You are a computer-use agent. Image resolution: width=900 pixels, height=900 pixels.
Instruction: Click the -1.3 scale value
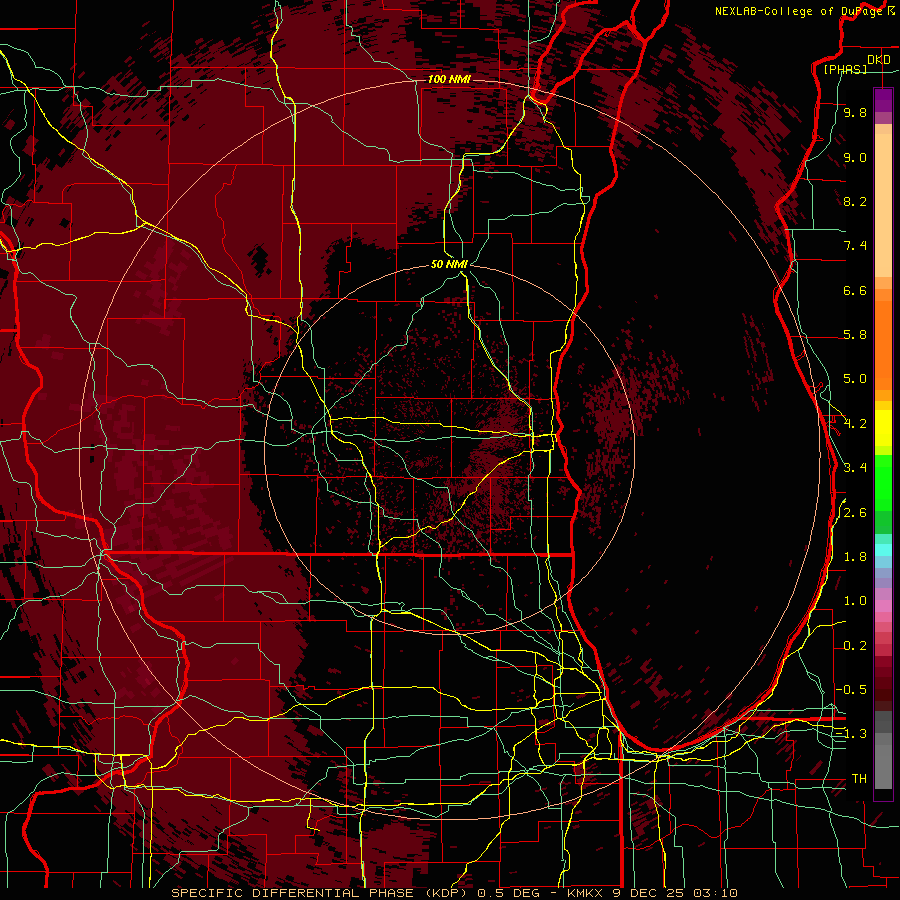click(851, 734)
